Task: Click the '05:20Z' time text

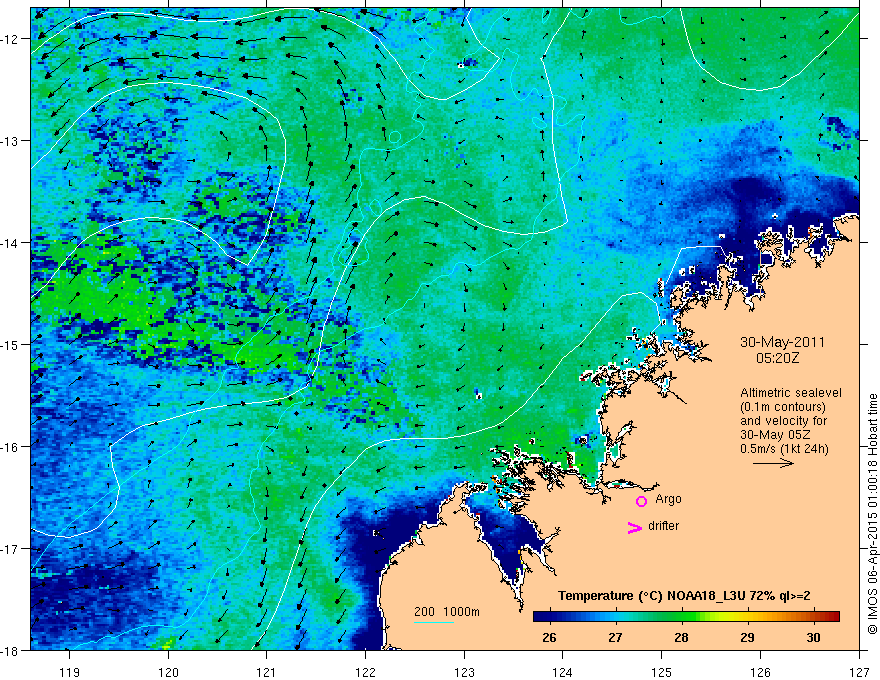Action: tap(777, 357)
